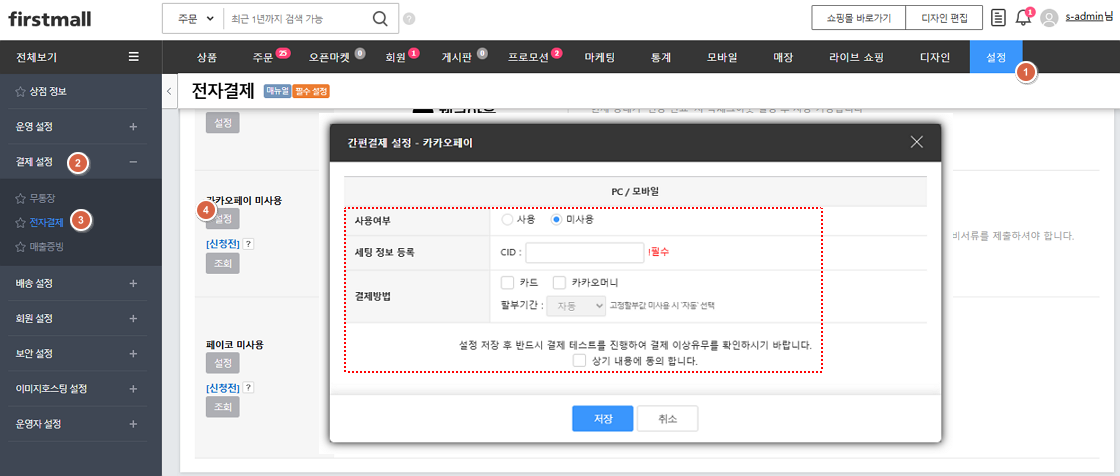Click the 신청전 link under 카카오페이
This screenshot has width=1120, height=476.
pos(222,244)
